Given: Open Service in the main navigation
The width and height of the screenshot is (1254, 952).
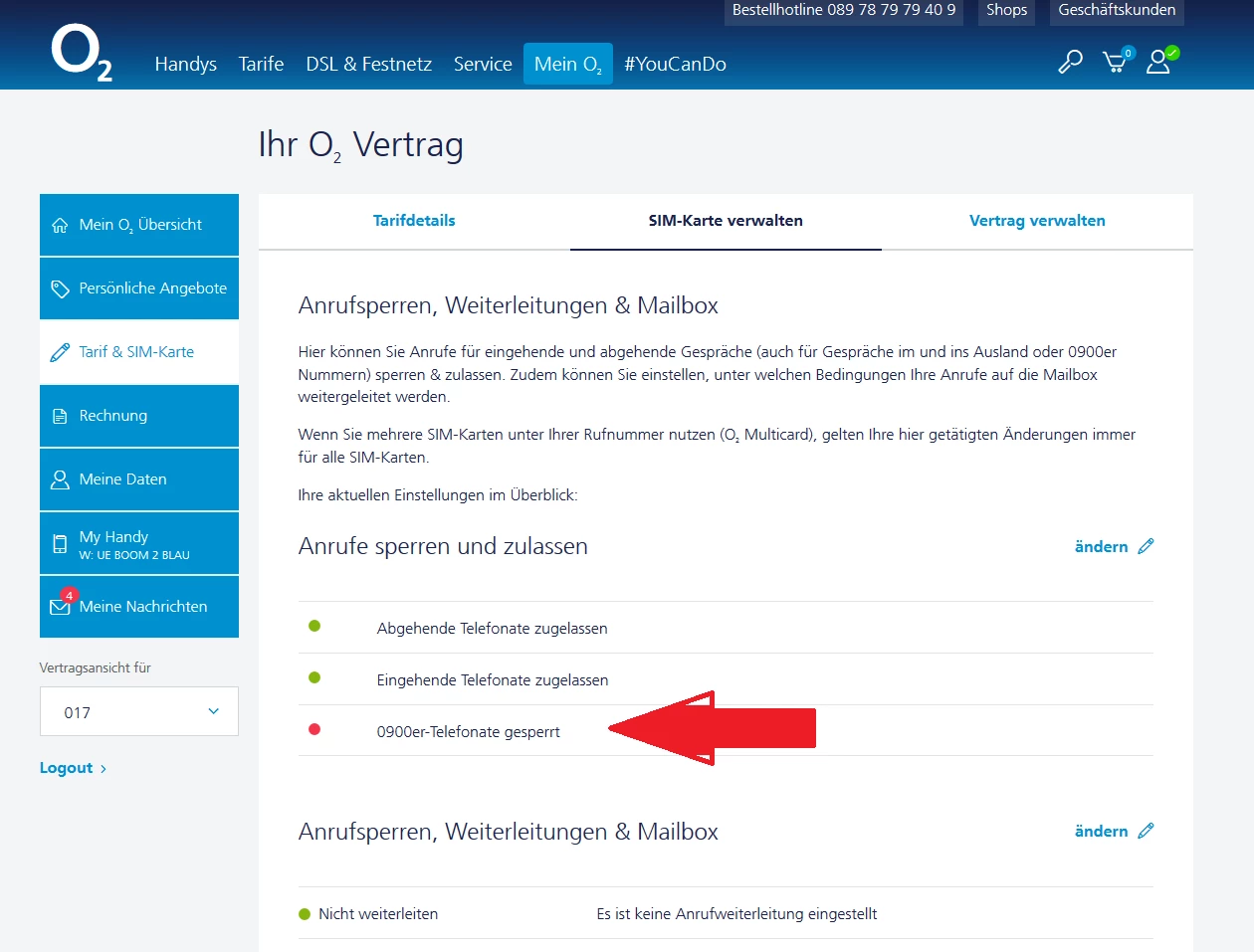Looking at the screenshot, I should pyautogui.click(x=483, y=64).
